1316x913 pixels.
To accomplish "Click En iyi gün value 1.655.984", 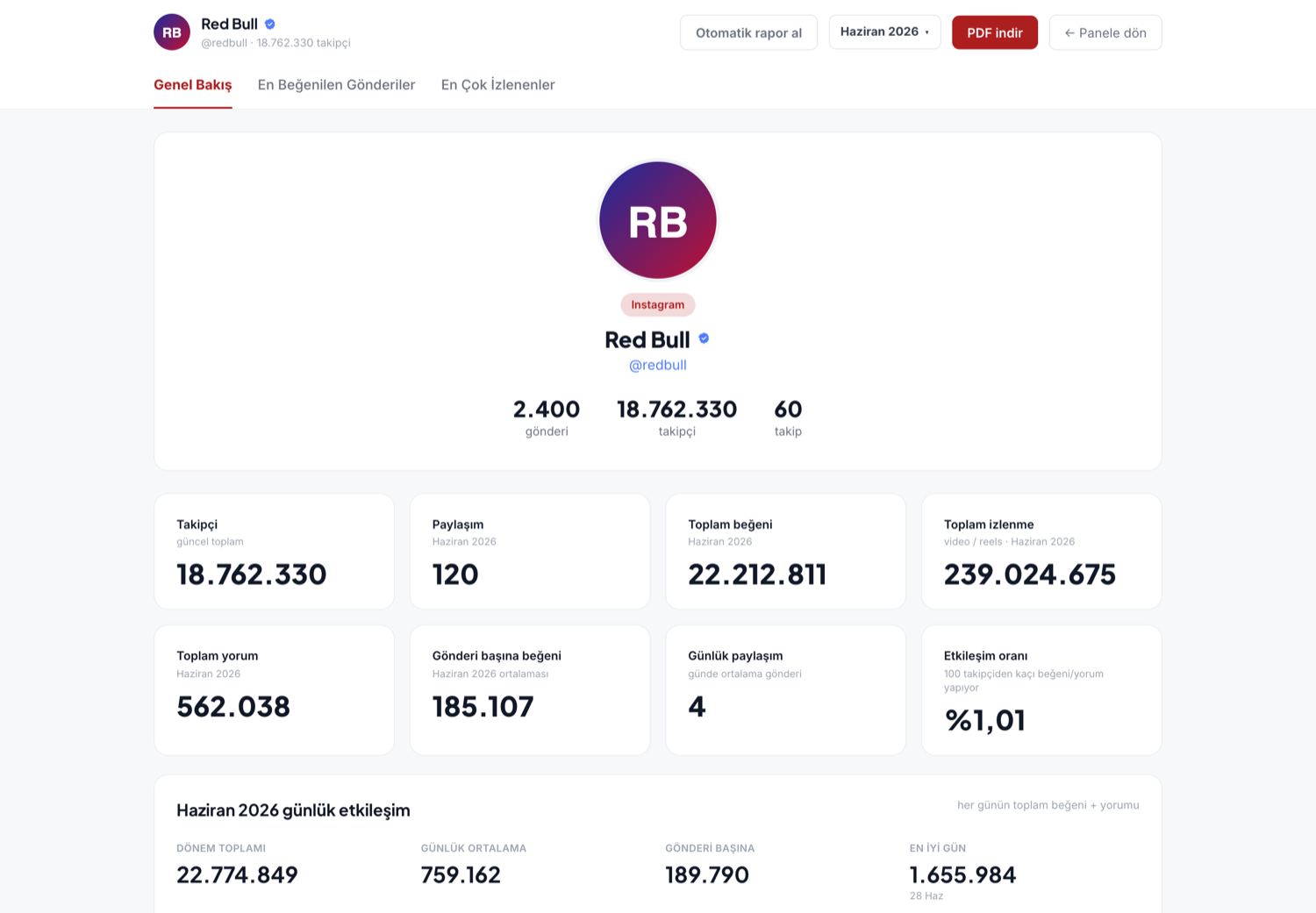I will [962, 875].
